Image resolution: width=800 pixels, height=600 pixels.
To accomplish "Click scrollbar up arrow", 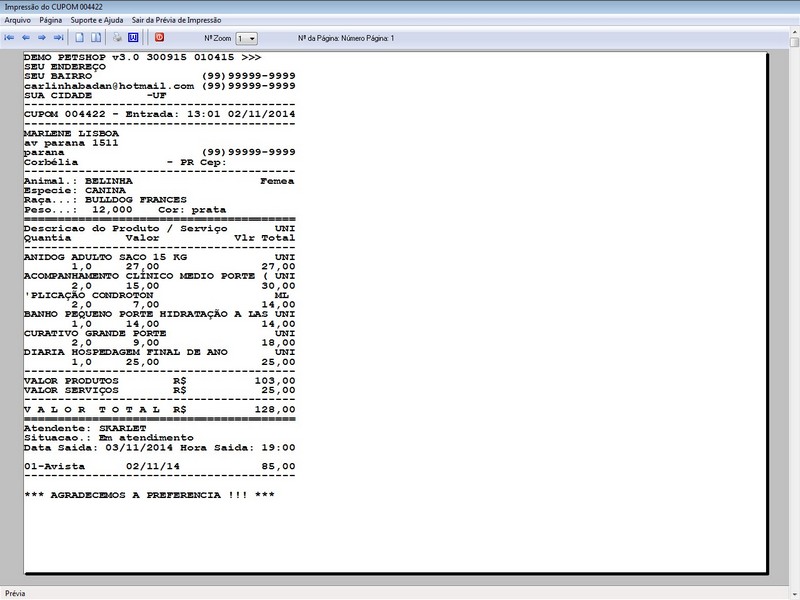I will [794, 32].
